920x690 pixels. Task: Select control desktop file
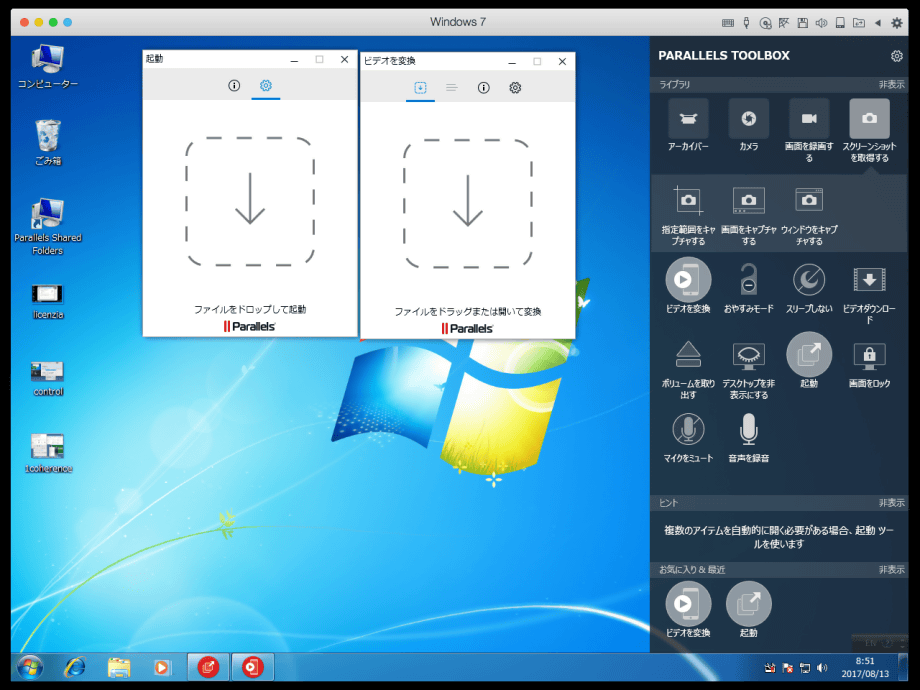[x=48, y=379]
